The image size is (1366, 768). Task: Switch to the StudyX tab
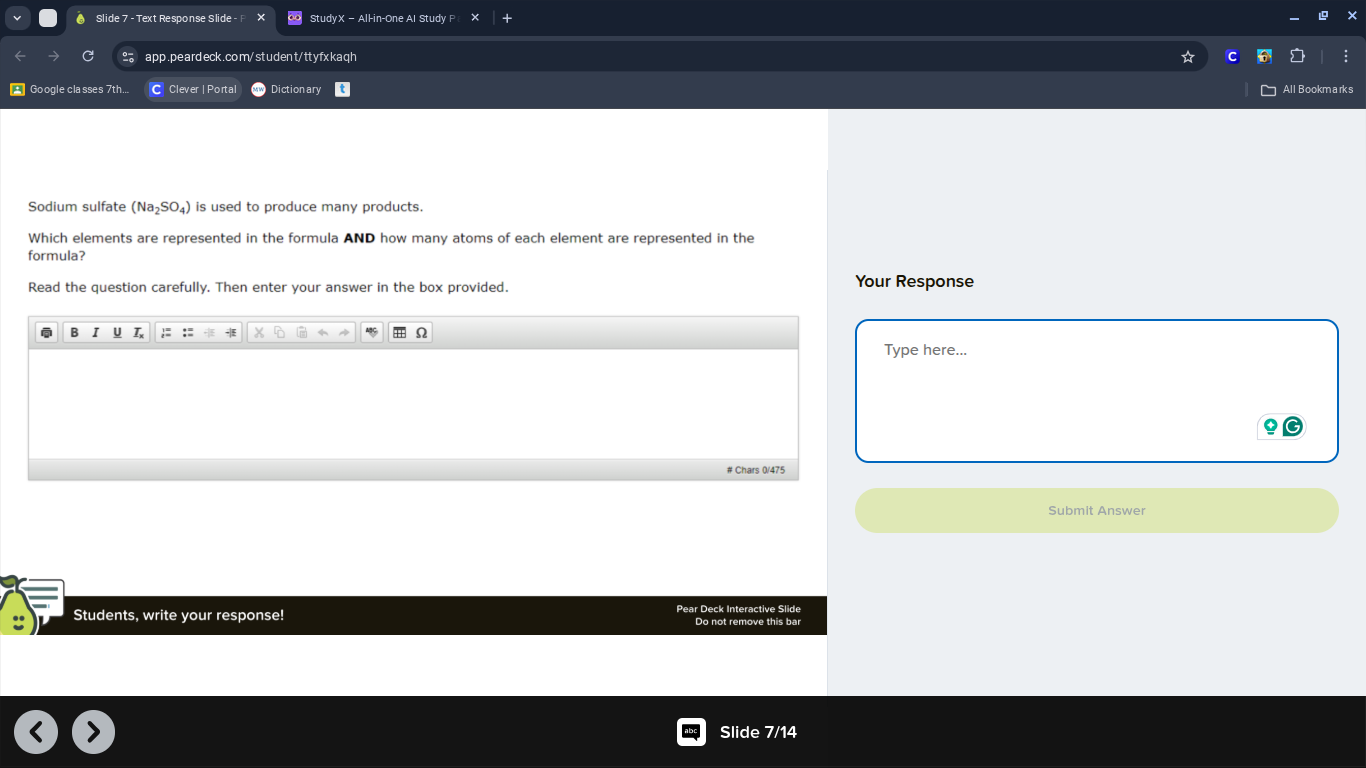pos(380,18)
